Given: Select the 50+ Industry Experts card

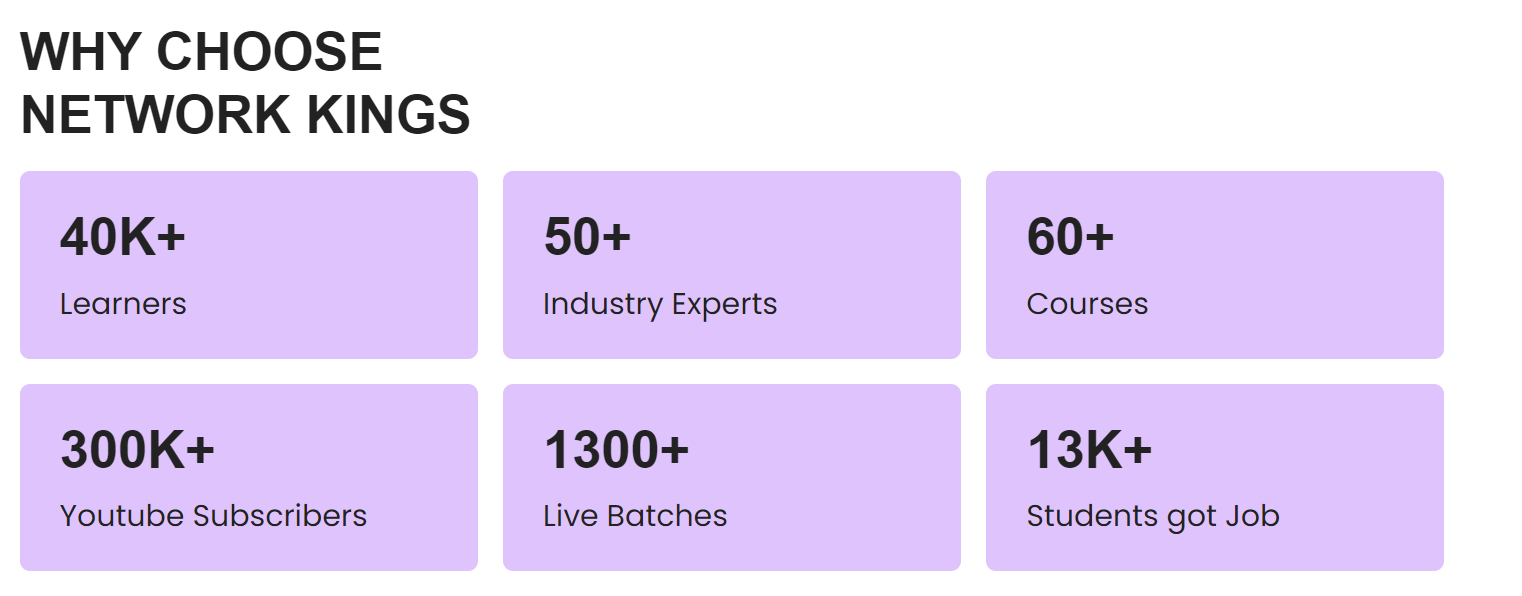Looking at the screenshot, I should point(732,265).
